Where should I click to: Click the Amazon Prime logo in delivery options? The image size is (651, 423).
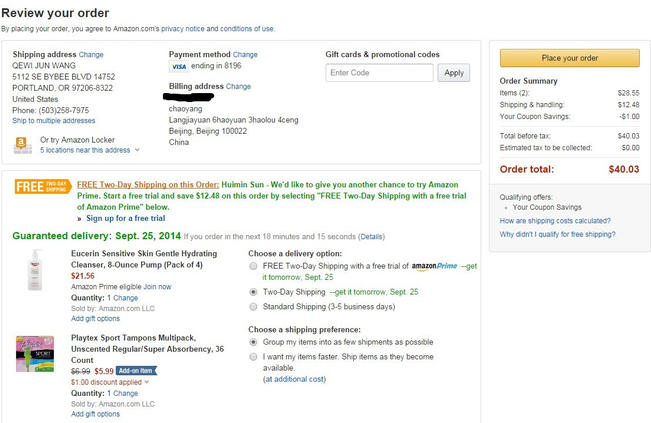pyautogui.click(x=434, y=266)
